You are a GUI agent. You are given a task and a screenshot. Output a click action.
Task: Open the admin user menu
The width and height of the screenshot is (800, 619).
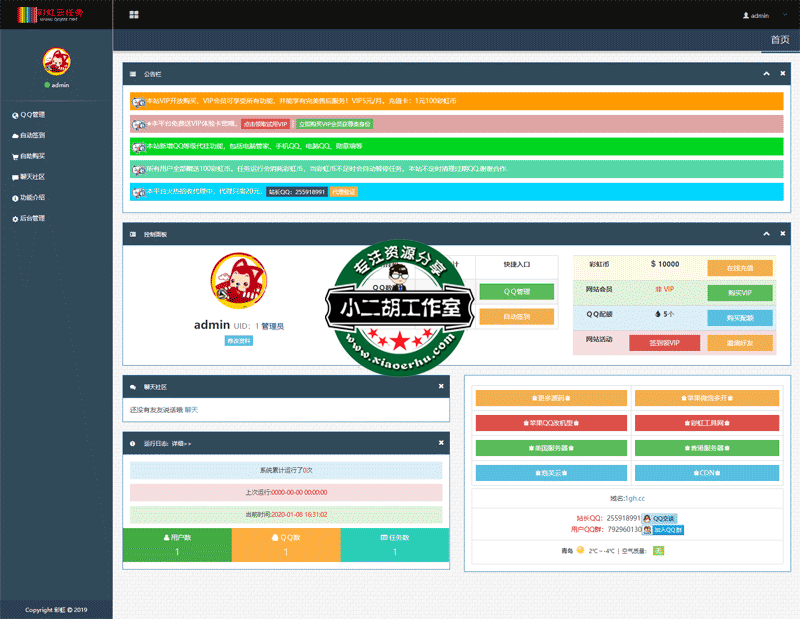(x=756, y=16)
